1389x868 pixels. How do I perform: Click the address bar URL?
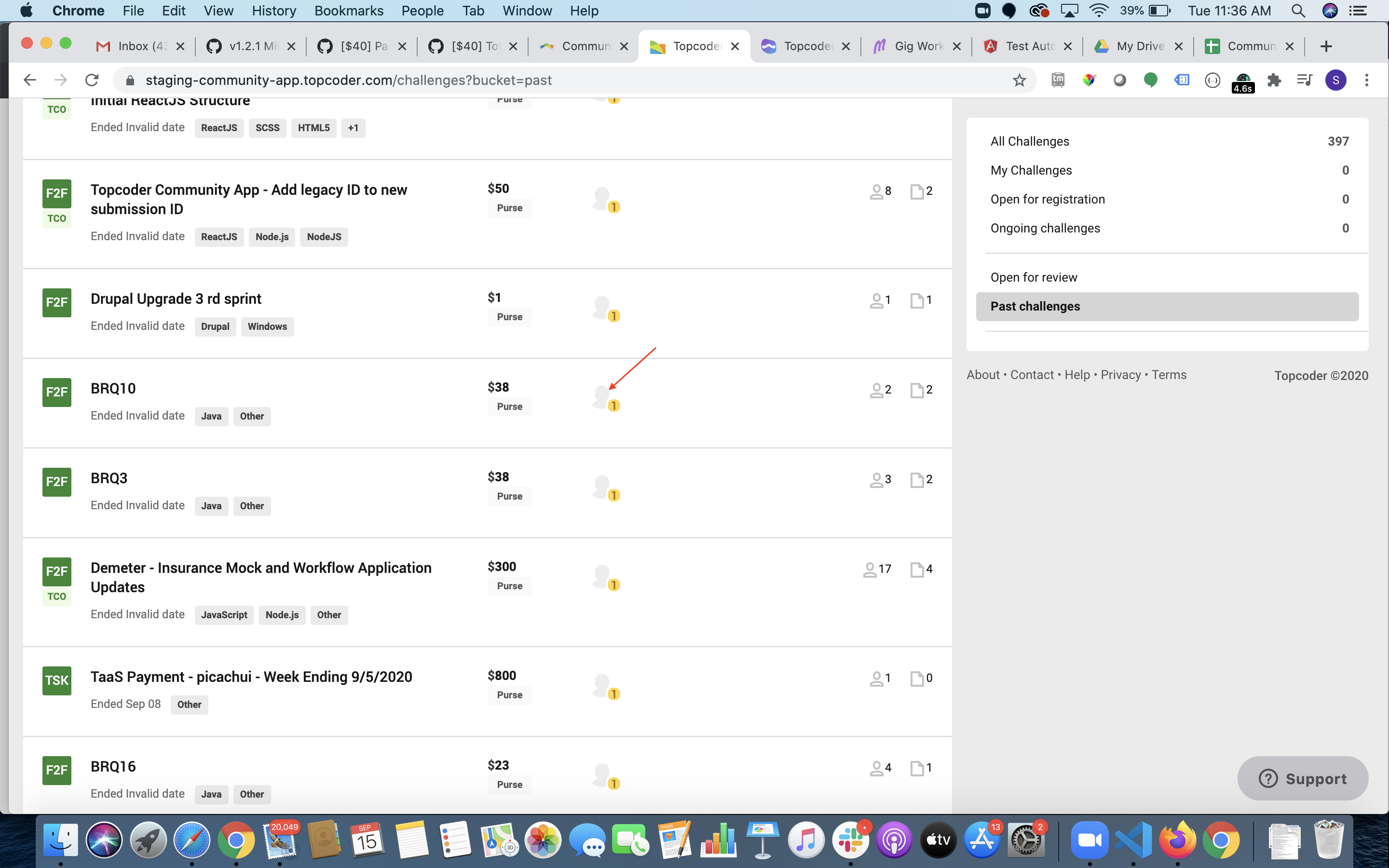[x=348, y=80]
